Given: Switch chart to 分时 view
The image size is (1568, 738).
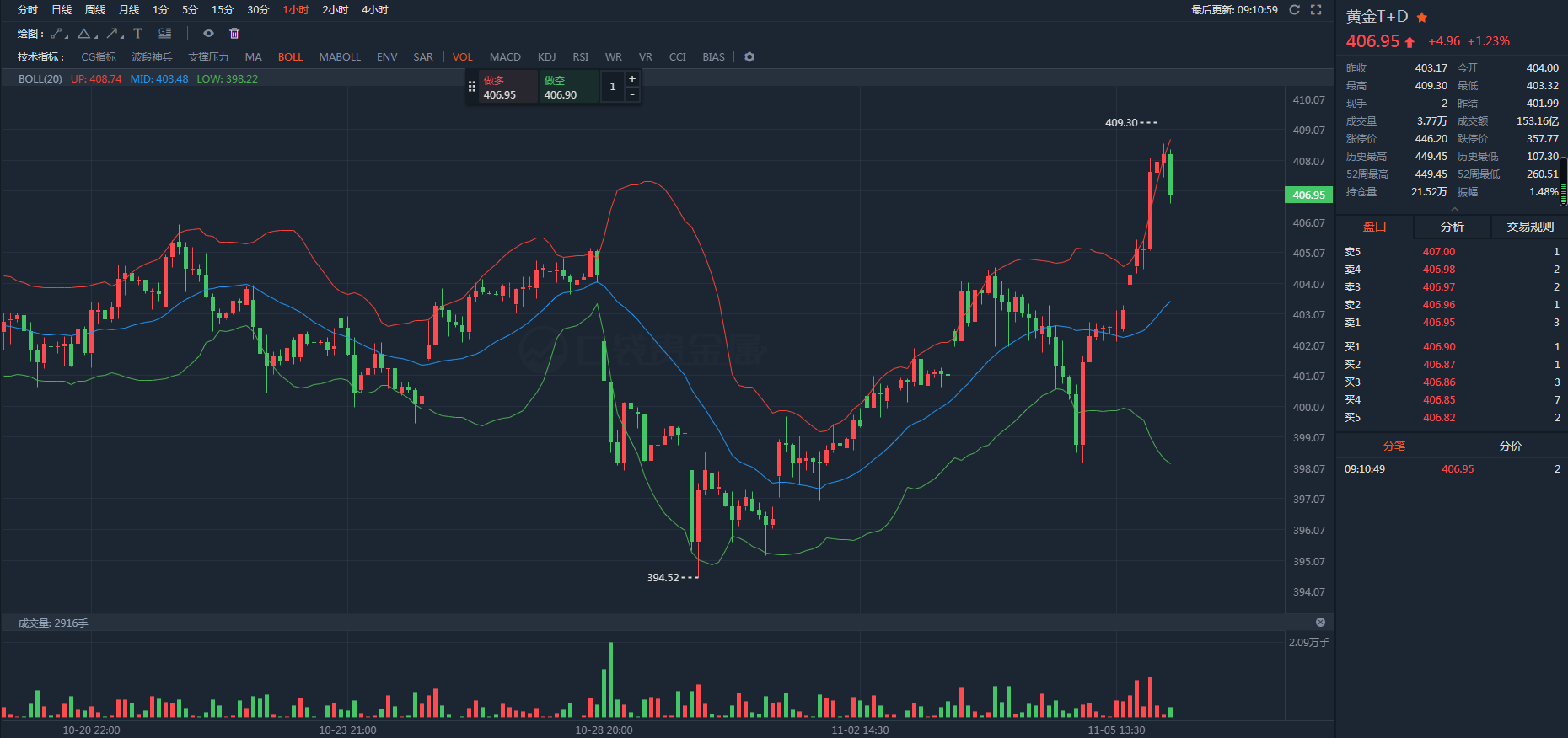Looking at the screenshot, I should click(28, 10).
